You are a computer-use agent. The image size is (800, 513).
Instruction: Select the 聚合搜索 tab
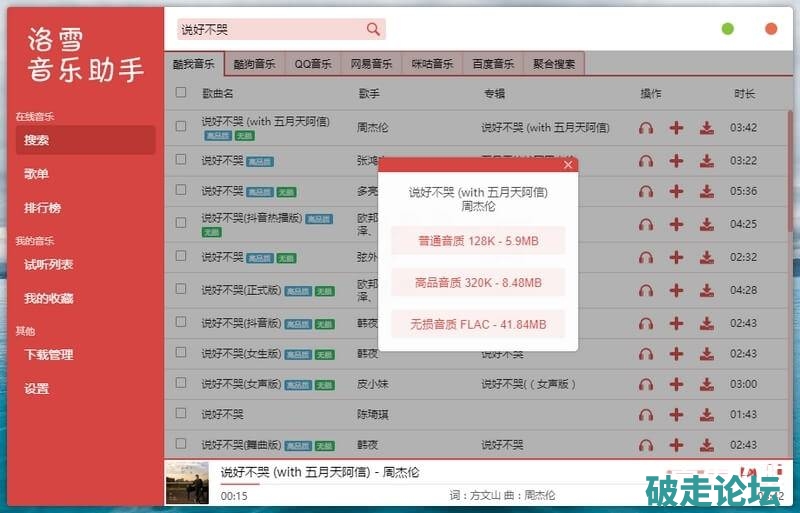[x=553, y=64]
